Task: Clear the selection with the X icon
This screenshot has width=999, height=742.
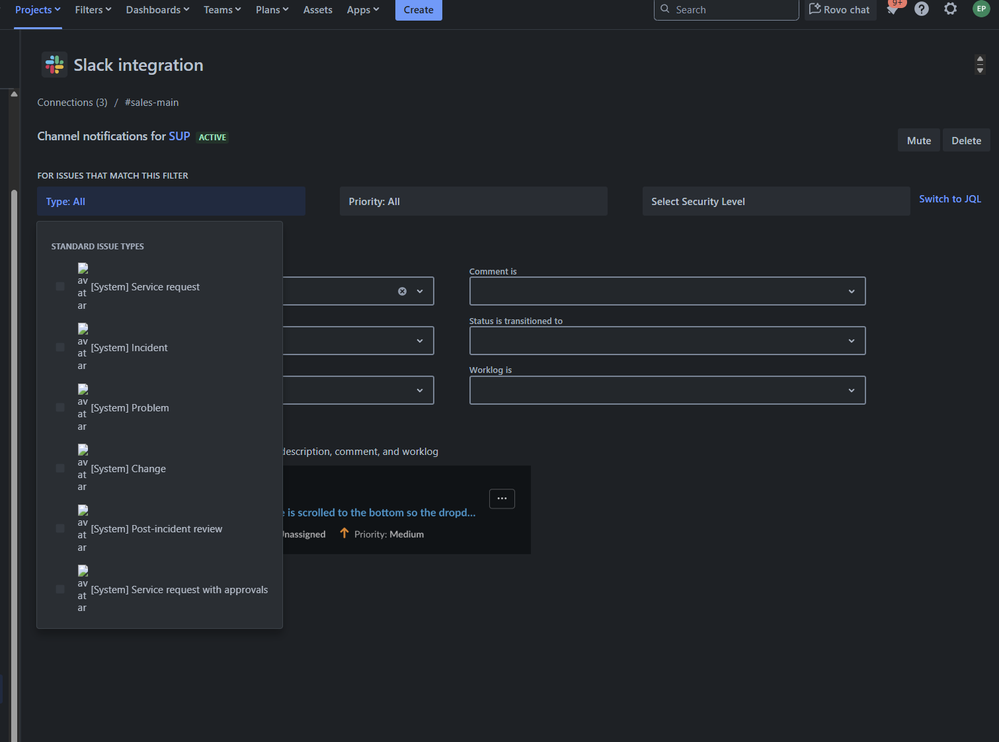Action: (x=402, y=291)
